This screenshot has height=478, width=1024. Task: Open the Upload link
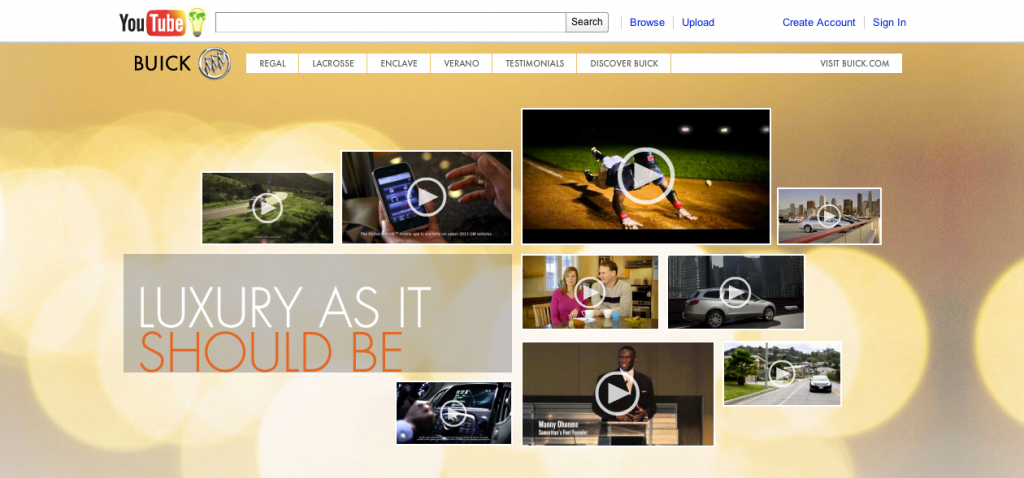[698, 22]
